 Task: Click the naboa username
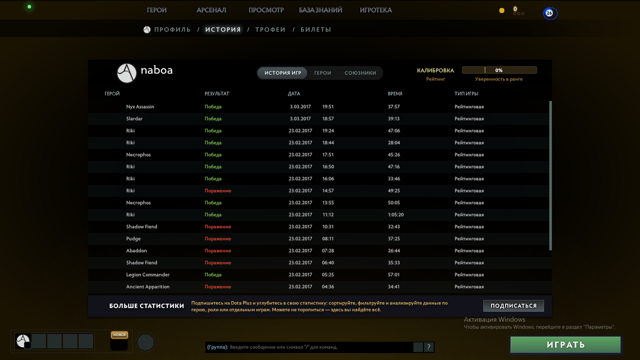(156, 70)
